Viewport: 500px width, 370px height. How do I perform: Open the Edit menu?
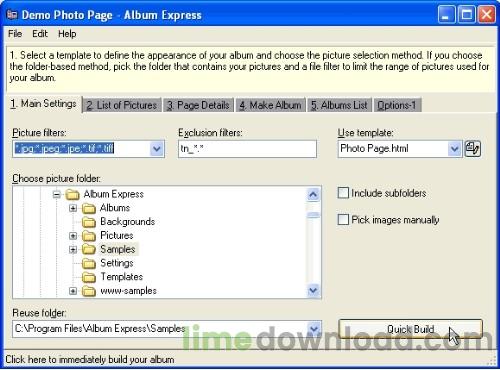(x=40, y=34)
